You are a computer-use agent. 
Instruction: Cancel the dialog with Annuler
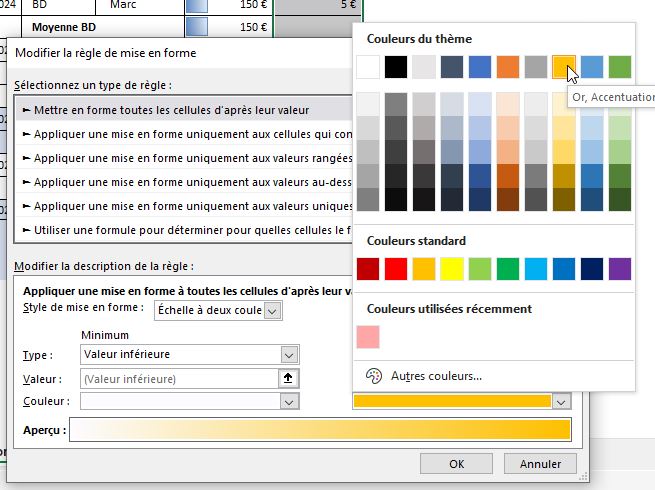540,464
